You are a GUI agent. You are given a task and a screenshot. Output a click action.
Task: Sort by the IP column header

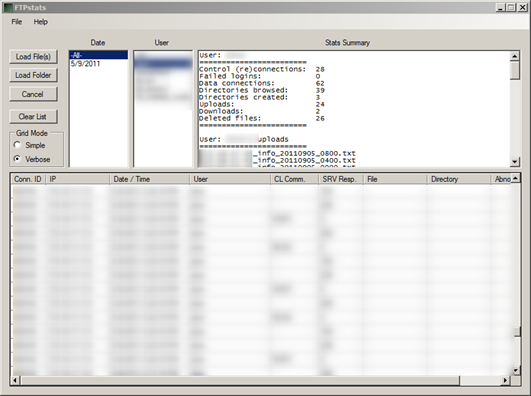78,179
